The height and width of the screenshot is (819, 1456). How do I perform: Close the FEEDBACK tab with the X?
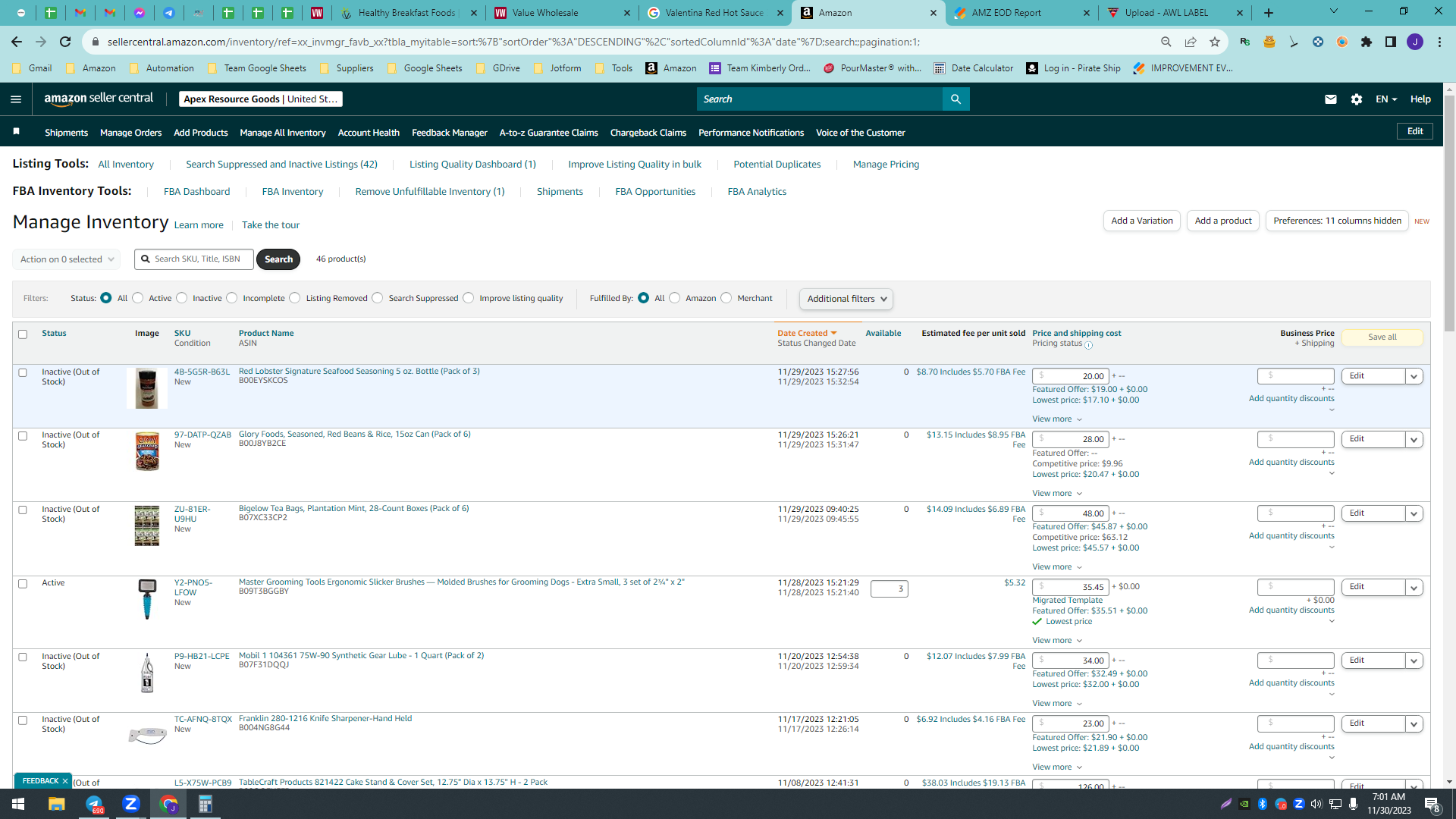[65, 781]
